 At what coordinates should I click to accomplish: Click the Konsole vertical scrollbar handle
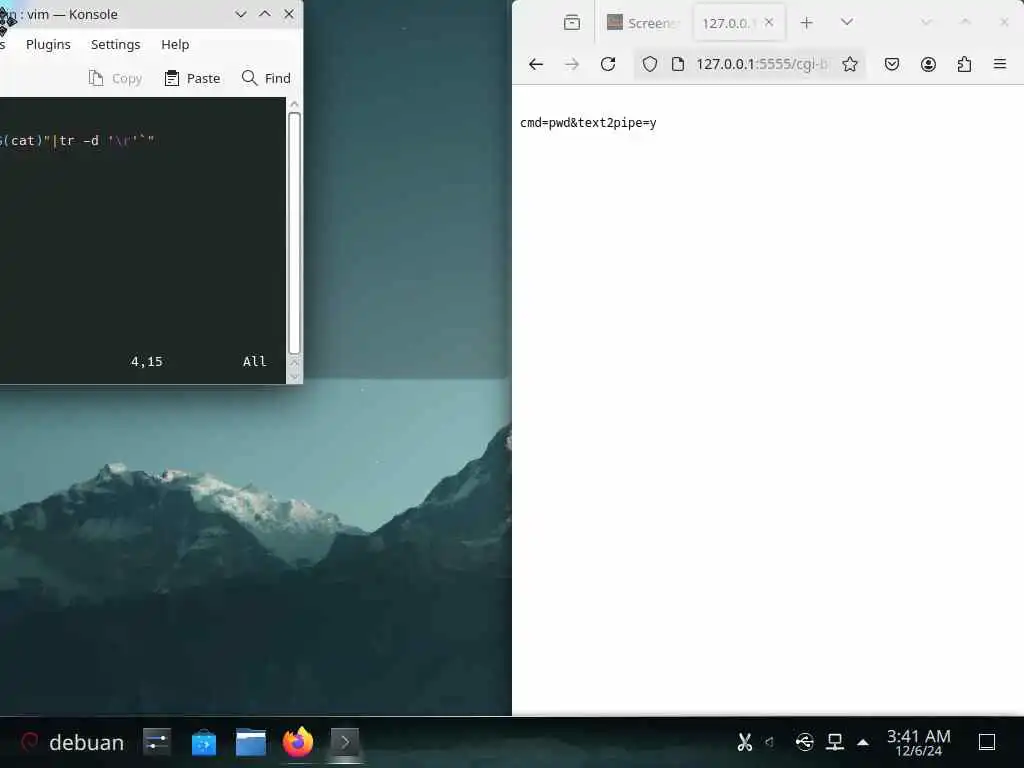click(x=295, y=233)
